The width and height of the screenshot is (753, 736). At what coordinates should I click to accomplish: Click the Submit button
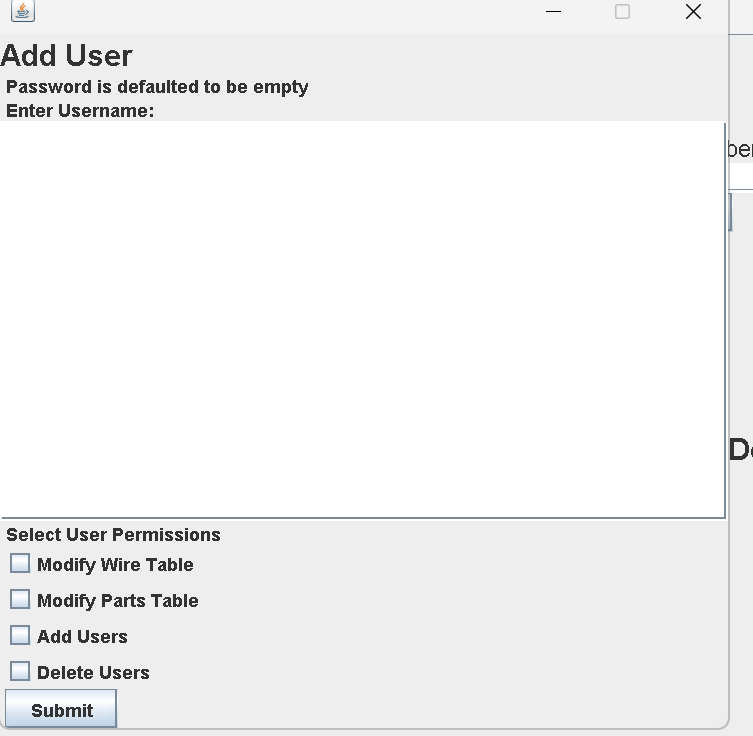pyautogui.click(x=61, y=709)
